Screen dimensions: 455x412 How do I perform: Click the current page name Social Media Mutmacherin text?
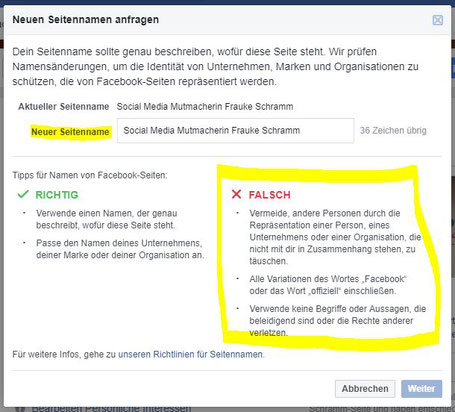pyautogui.click(x=205, y=107)
